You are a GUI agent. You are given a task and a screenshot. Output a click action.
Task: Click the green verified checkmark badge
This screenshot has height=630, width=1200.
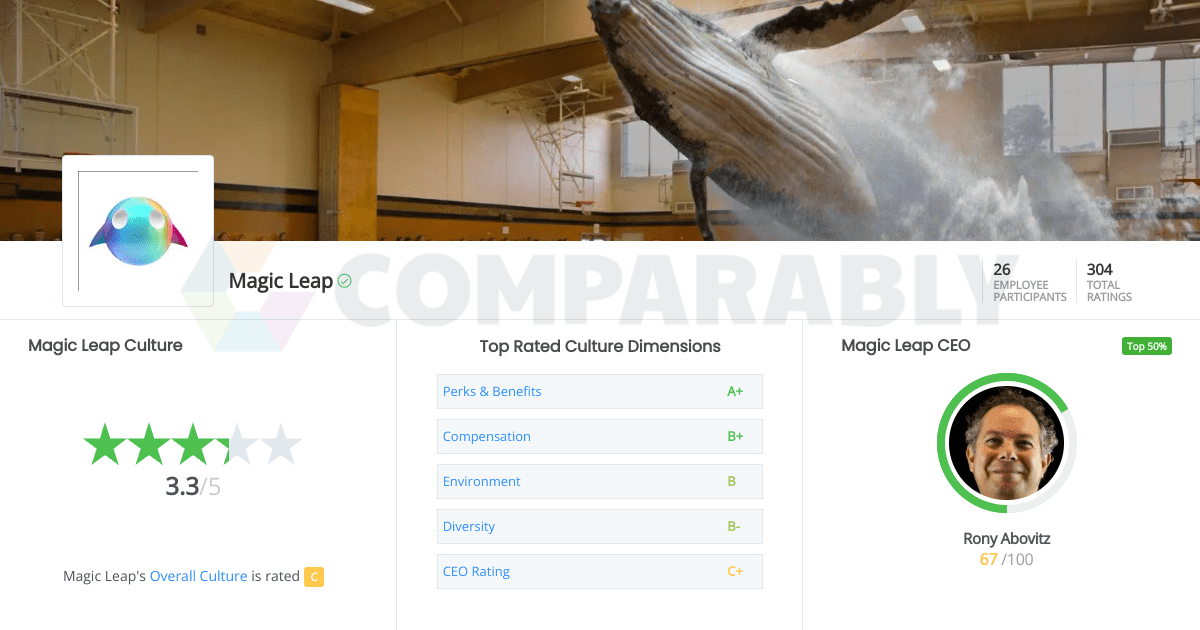(344, 282)
